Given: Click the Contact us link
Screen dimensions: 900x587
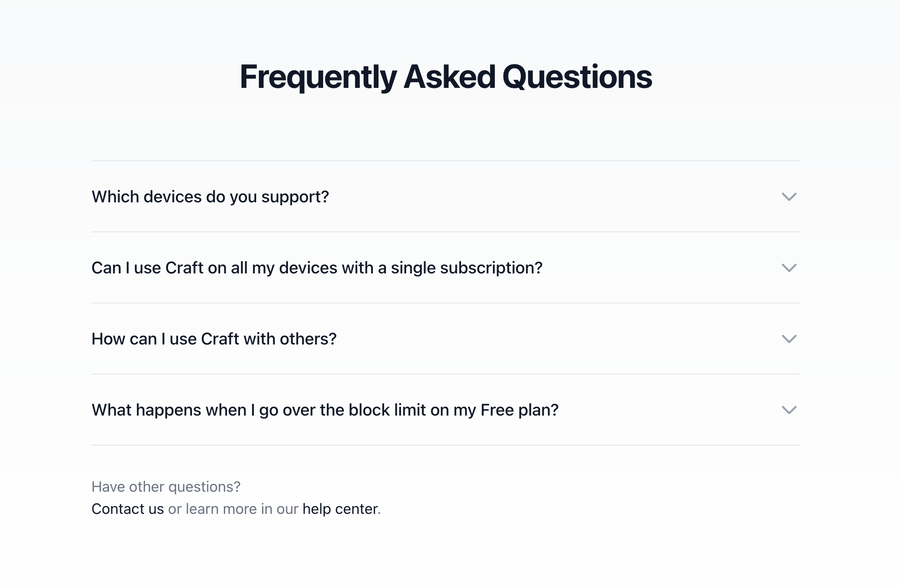Looking at the screenshot, I should (x=127, y=509).
